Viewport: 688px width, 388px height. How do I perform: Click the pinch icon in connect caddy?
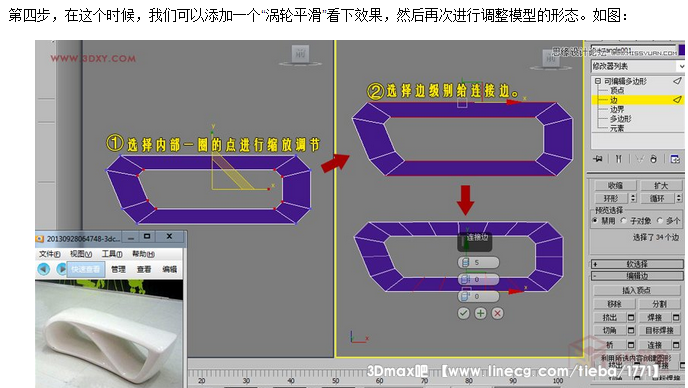coord(465,279)
